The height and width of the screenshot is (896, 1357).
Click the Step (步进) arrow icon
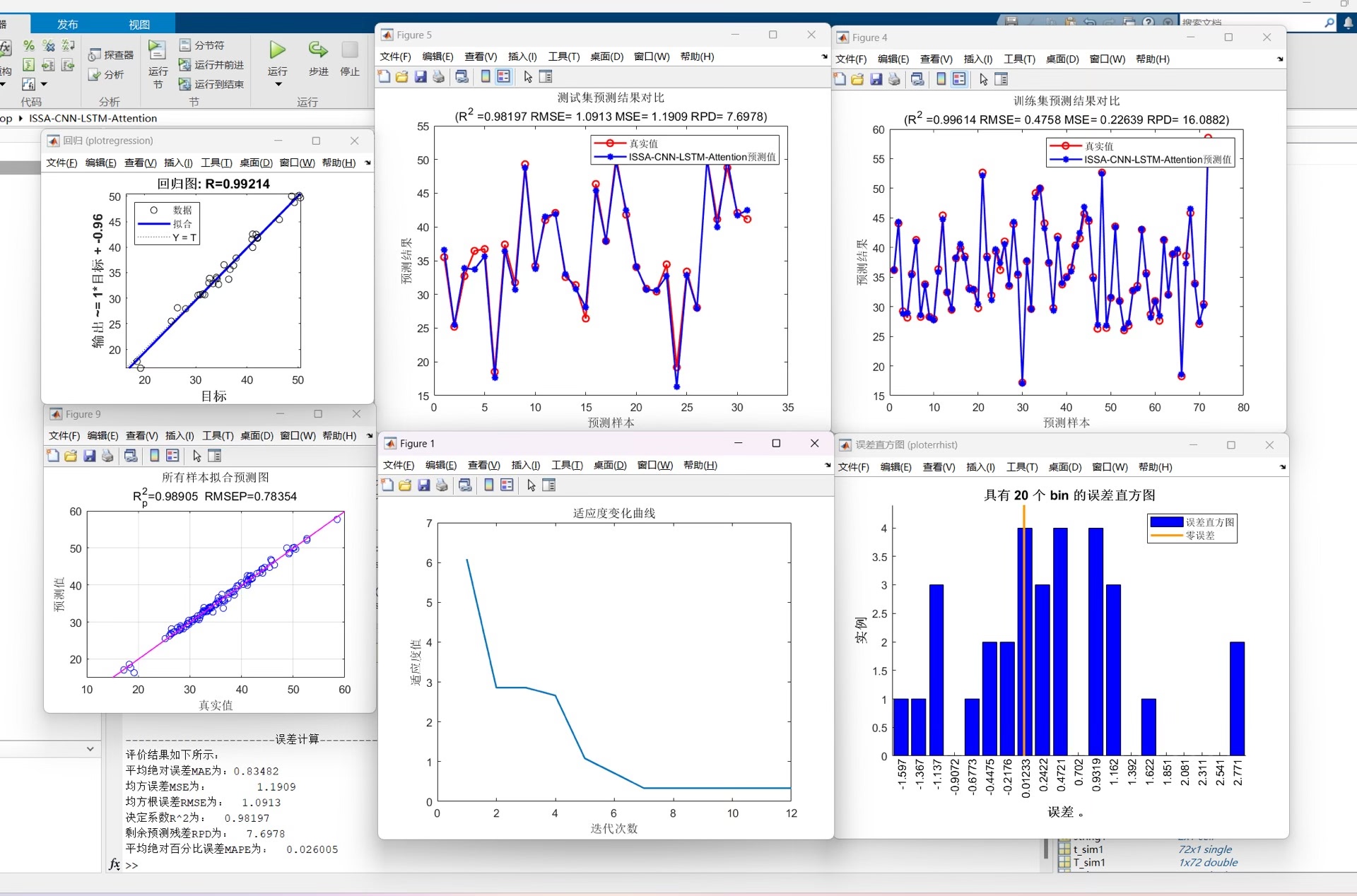click(318, 50)
